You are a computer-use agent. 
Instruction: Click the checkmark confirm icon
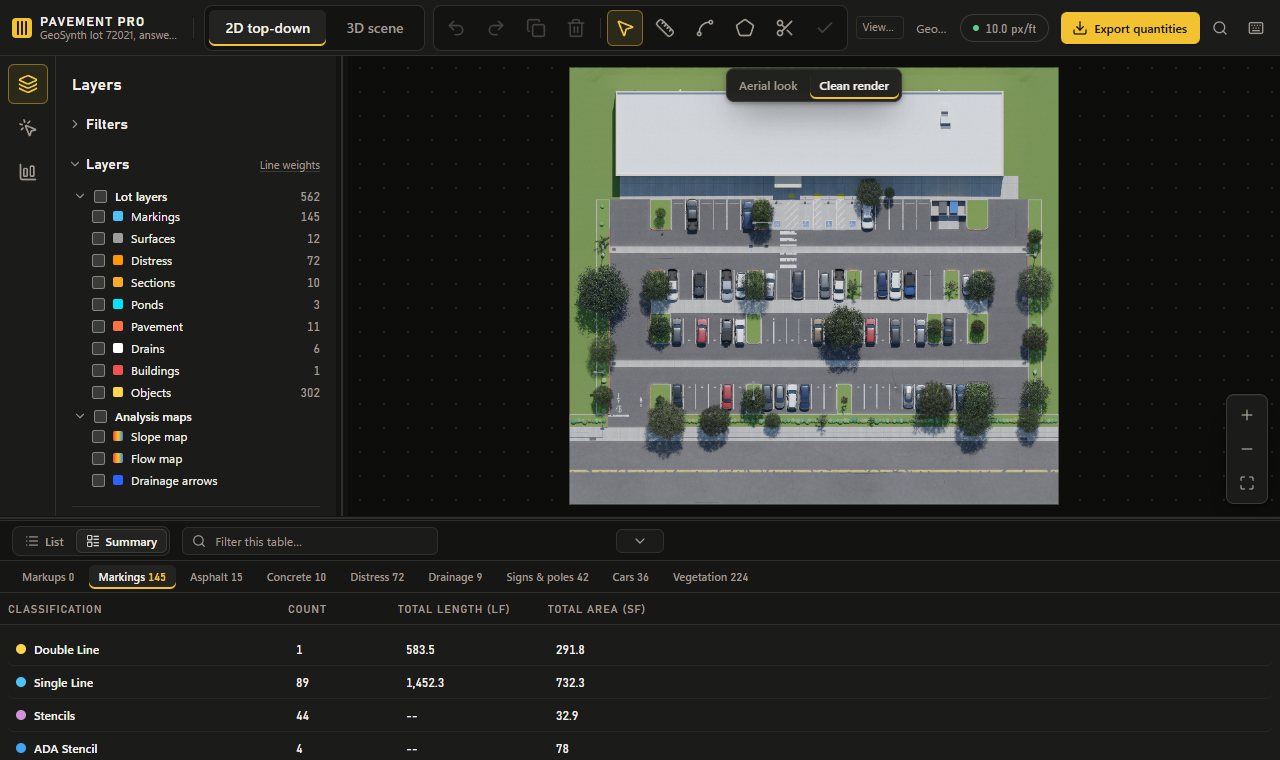click(x=825, y=28)
